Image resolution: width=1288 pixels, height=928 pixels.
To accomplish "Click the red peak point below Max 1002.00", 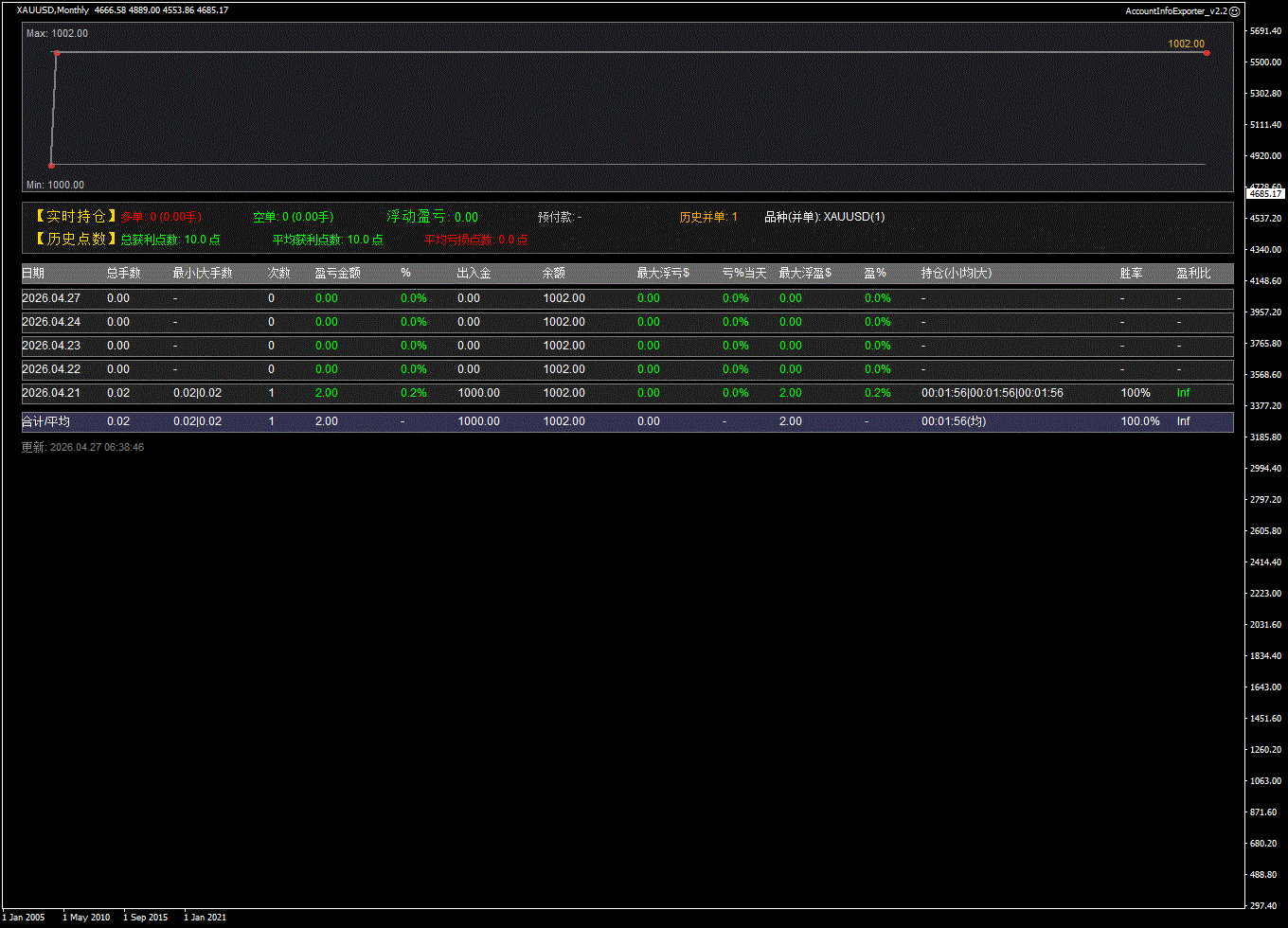I will (57, 53).
